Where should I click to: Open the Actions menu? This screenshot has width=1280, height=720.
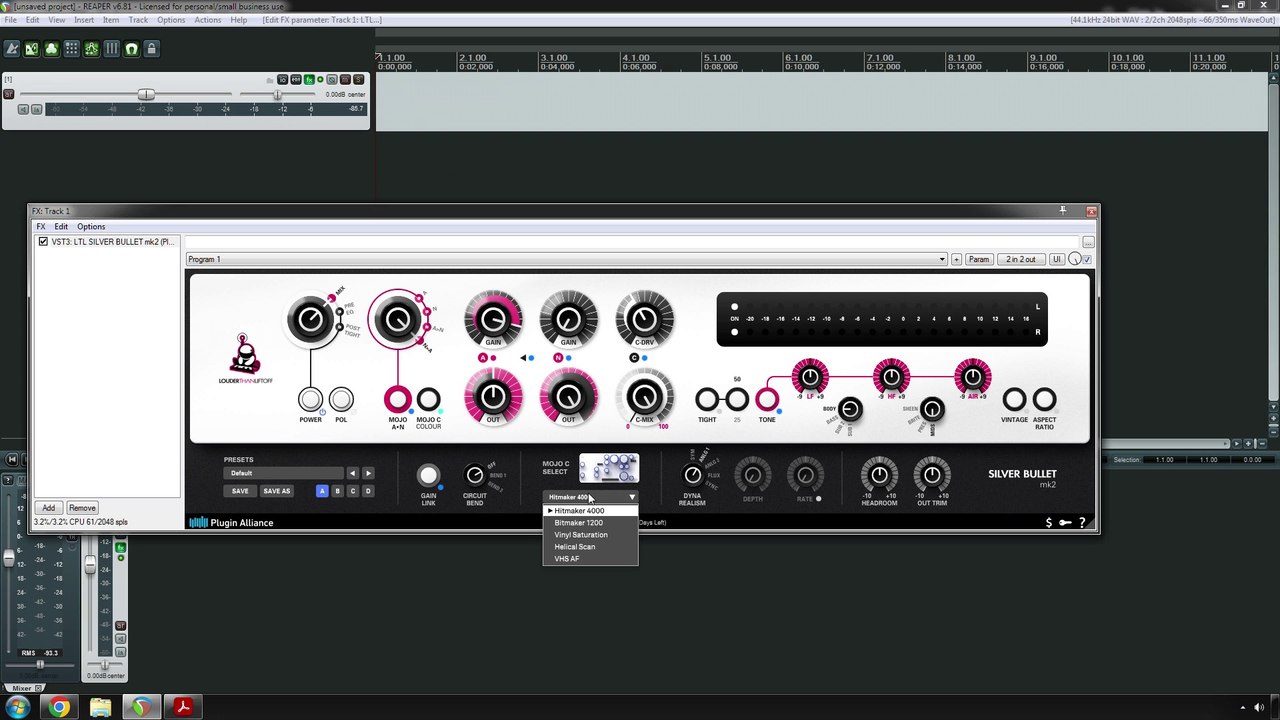pyautogui.click(x=208, y=20)
